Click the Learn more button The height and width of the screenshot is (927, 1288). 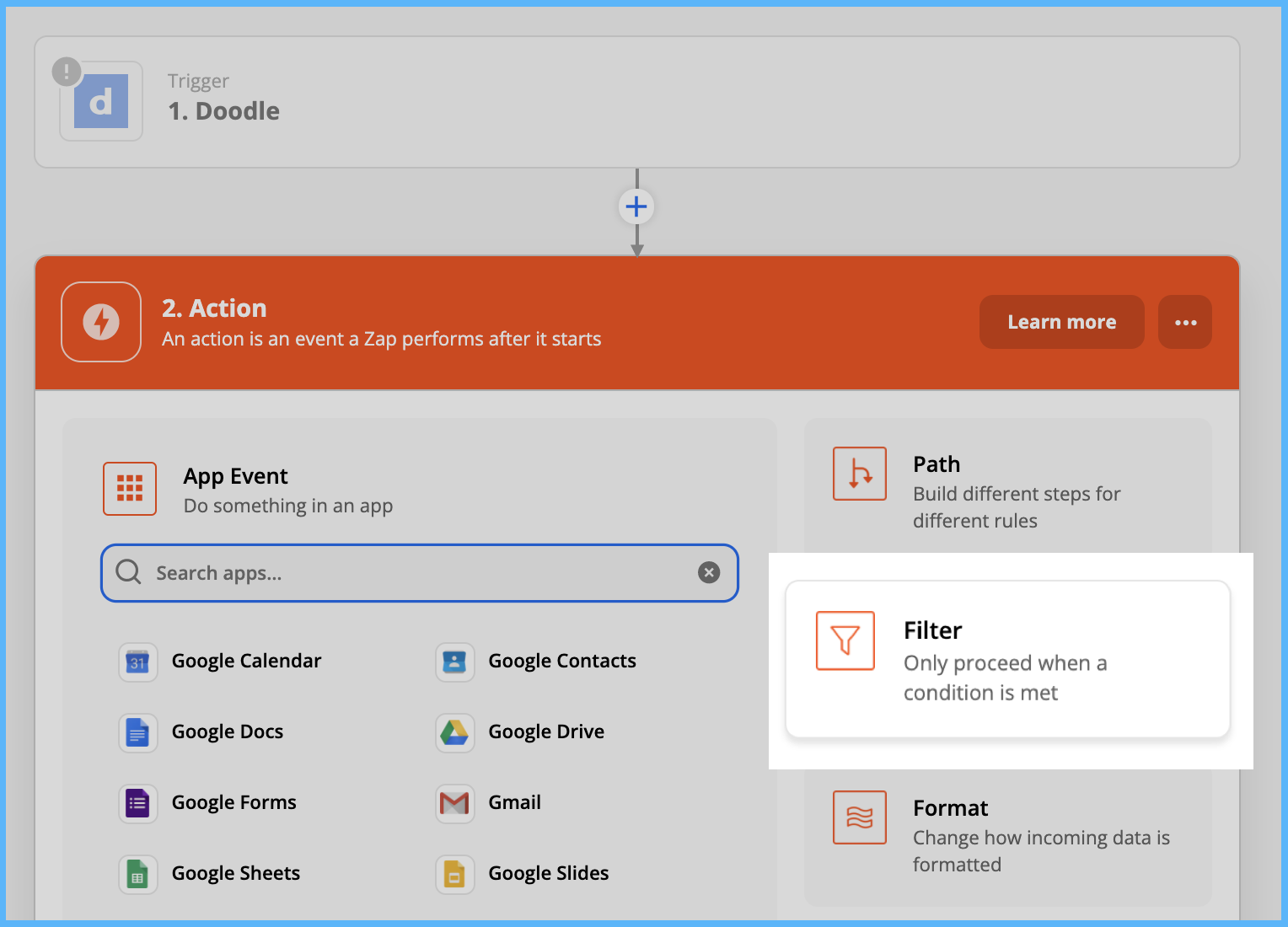1062,322
